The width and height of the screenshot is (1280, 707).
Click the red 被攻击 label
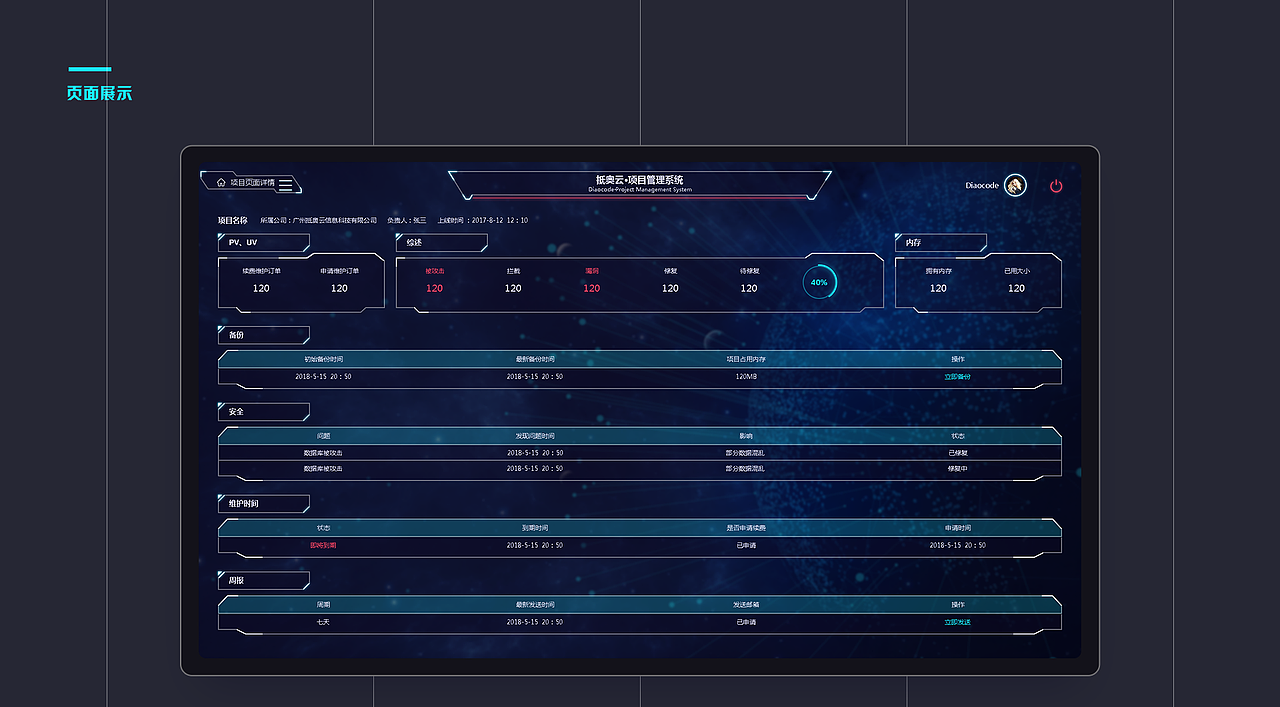pyautogui.click(x=434, y=271)
